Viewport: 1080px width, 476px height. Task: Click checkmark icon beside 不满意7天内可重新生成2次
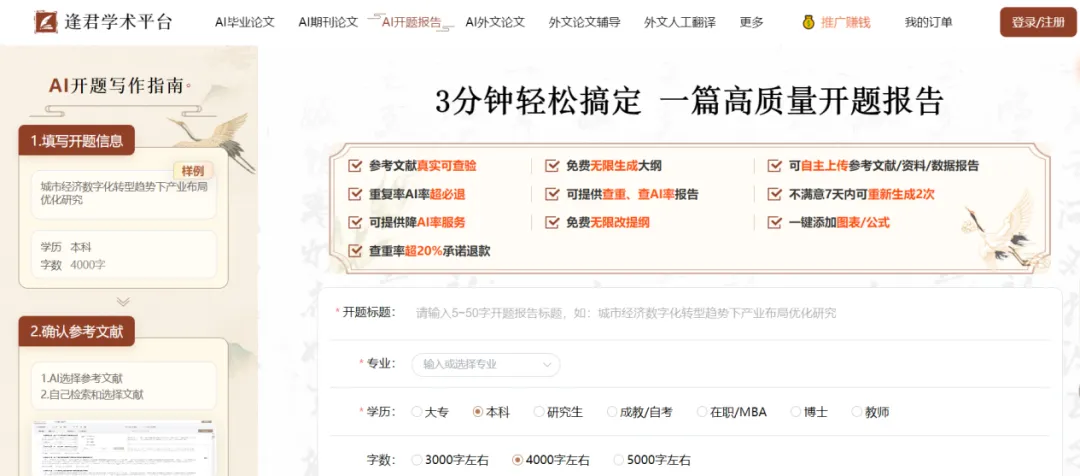(x=776, y=194)
